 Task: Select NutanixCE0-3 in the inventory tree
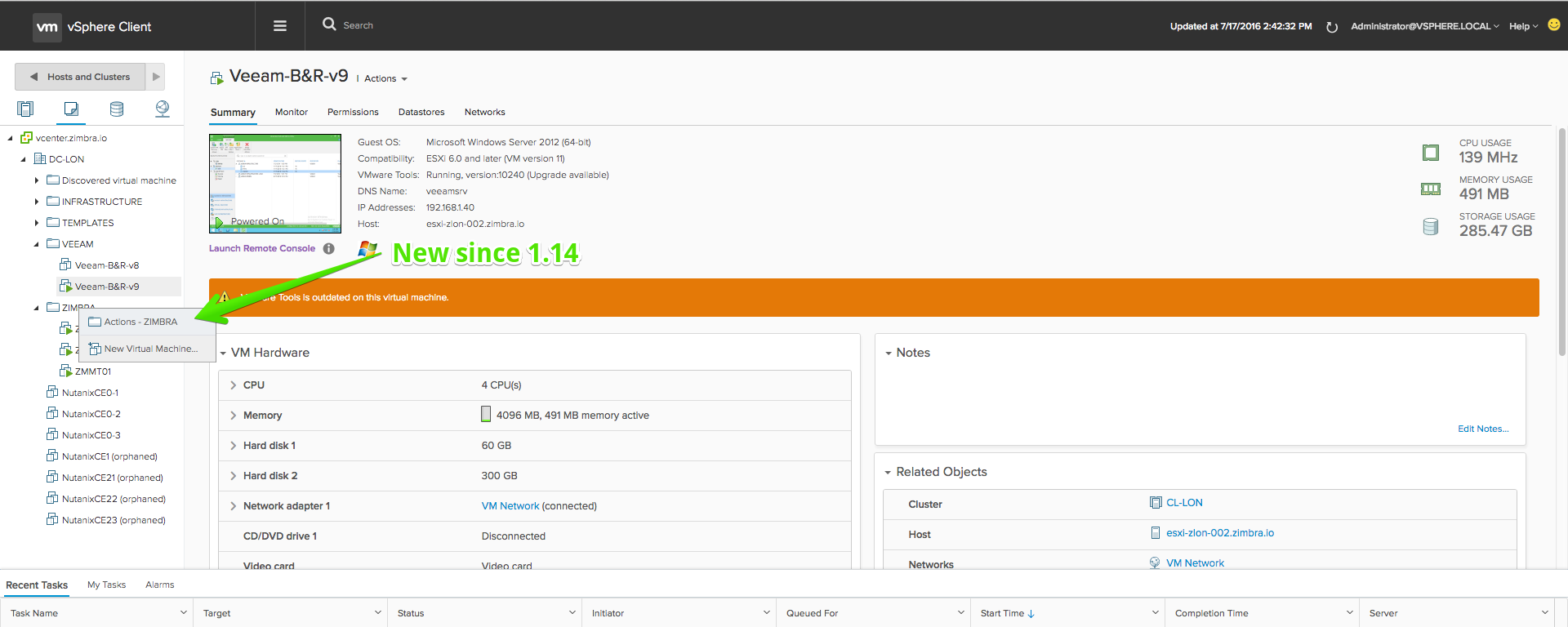tap(91, 435)
